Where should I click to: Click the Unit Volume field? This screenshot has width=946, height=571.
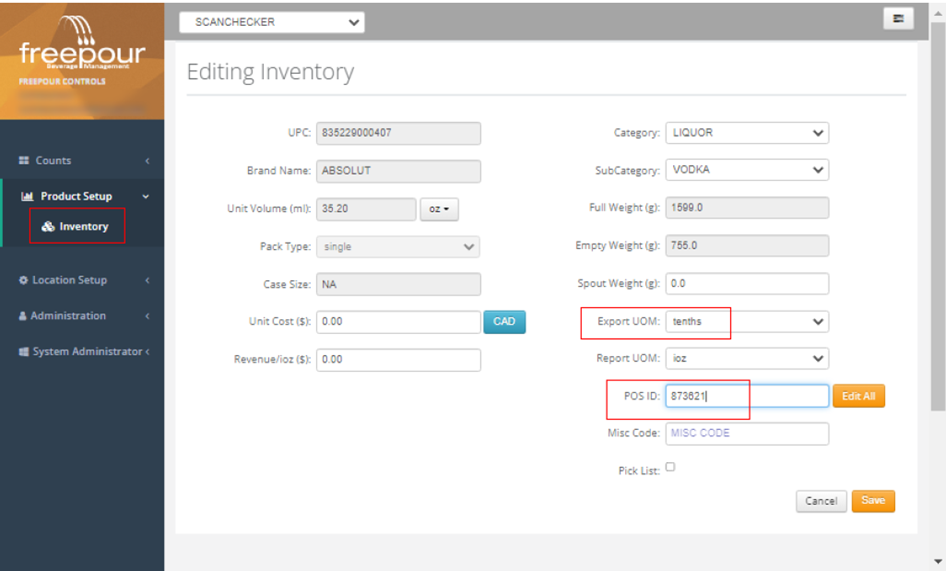pyautogui.click(x=366, y=209)
